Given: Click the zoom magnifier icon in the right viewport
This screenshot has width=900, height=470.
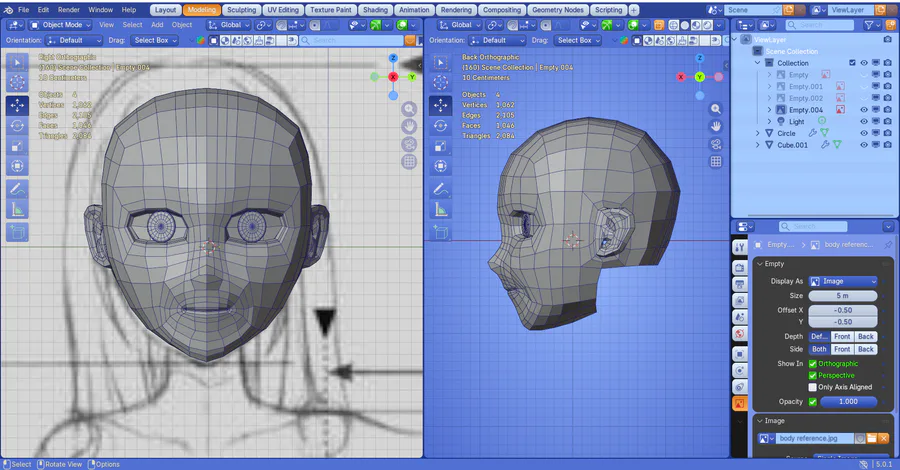Looking at the screenshot, I should [x=716, y=108].
